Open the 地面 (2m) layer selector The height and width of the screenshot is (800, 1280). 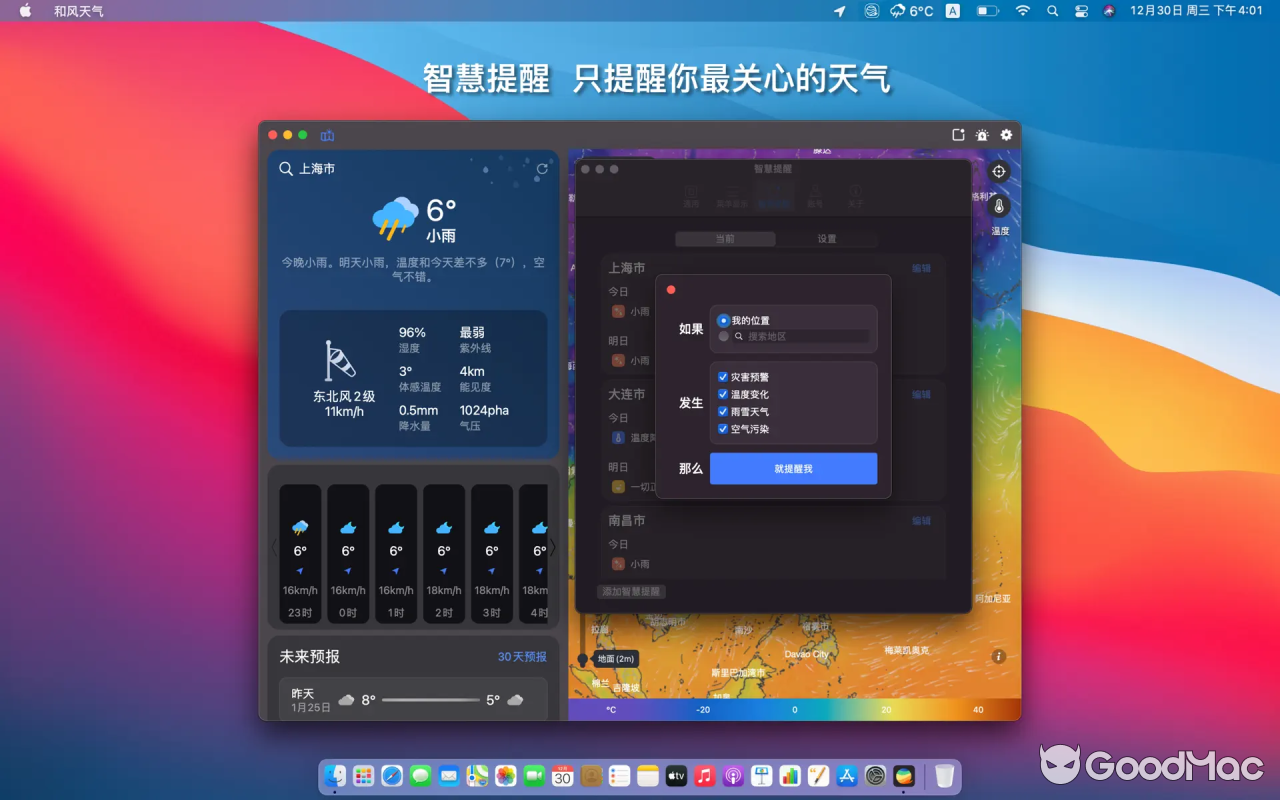point(614,659)
